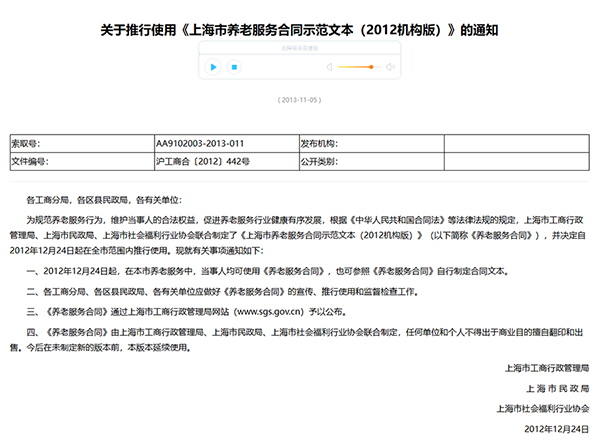Click the 公开类别 label cell

[372, 162]
